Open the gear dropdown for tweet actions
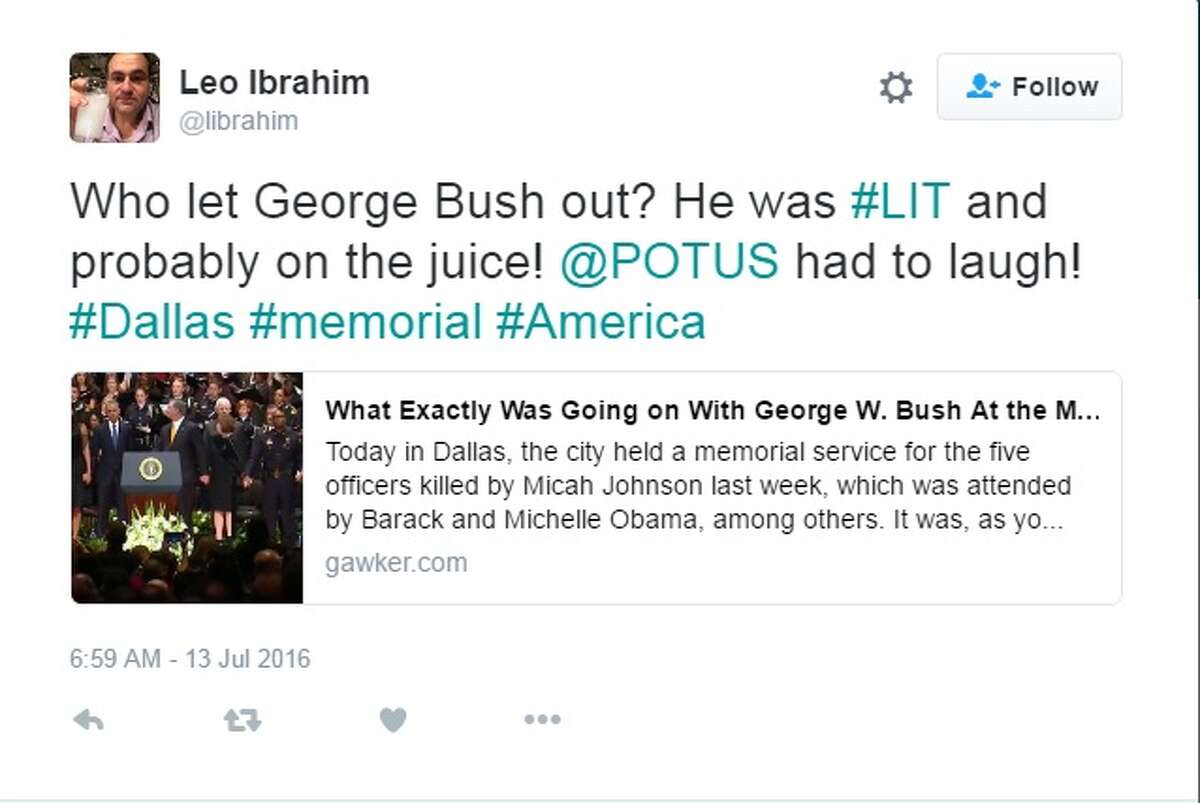 [x=897, y=87]
